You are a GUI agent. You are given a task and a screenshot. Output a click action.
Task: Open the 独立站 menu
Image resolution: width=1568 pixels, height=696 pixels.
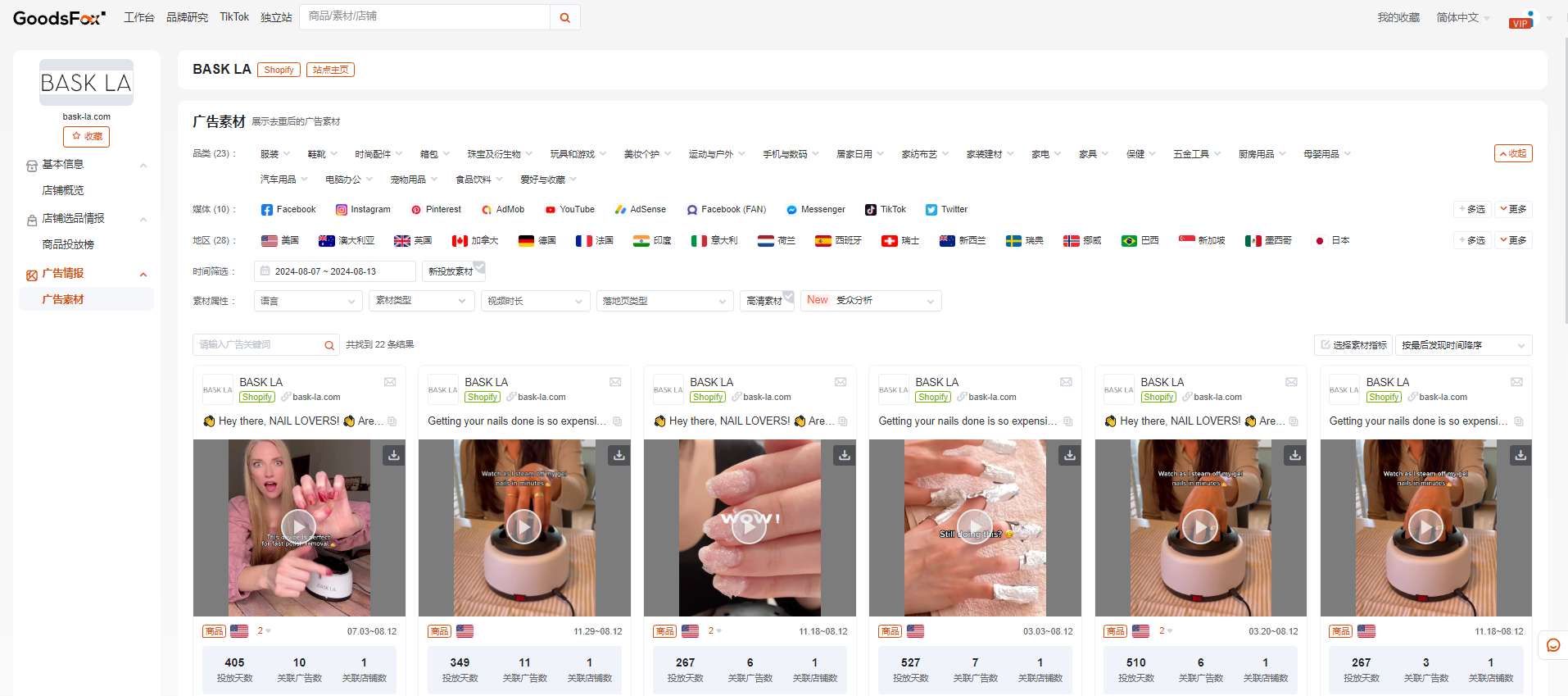[x=276, y=17]
